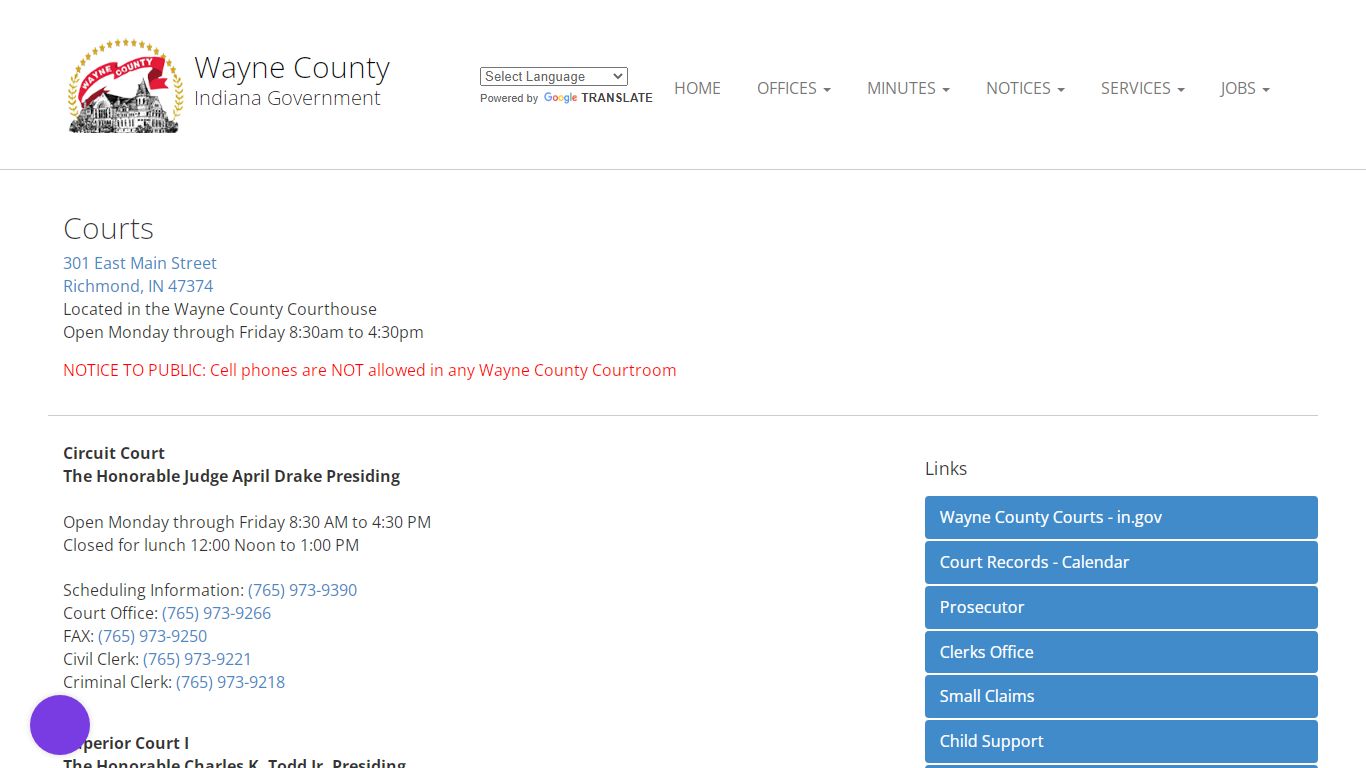The height and width of the screenshot is (768, 1366).
Task: Expand the JOBS menu
Action: pos(1245,88)
